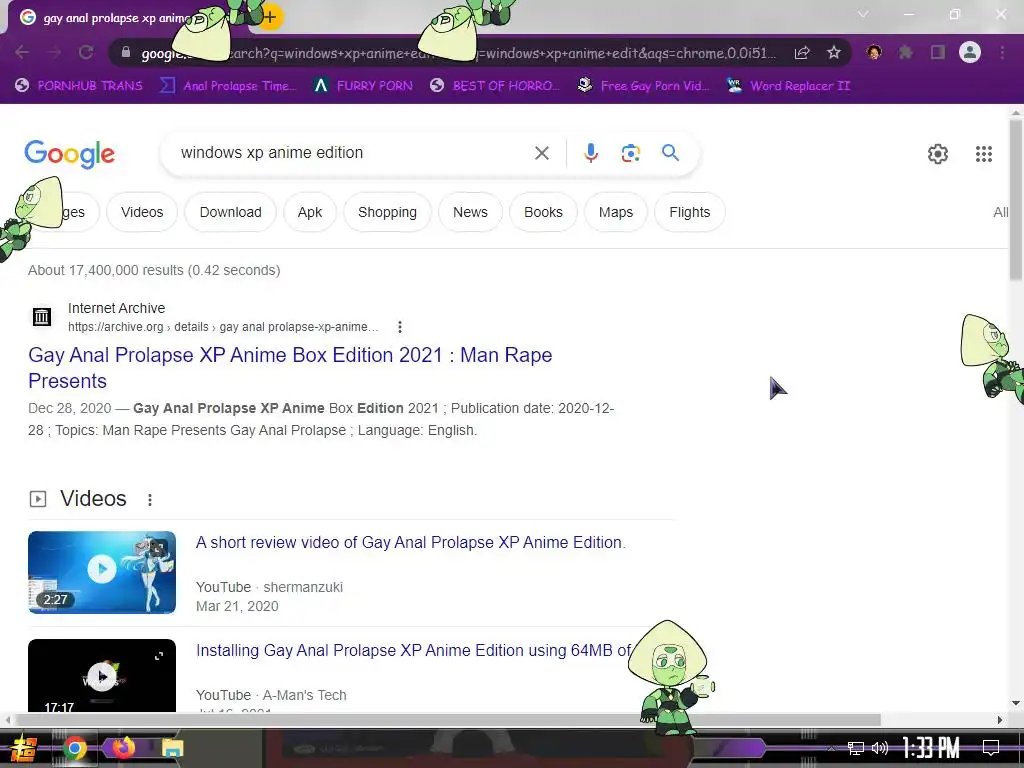Open the BEST OF HORRO... bookmark
This screenshot has height=768, width=1024.
(x=494, y=86)
